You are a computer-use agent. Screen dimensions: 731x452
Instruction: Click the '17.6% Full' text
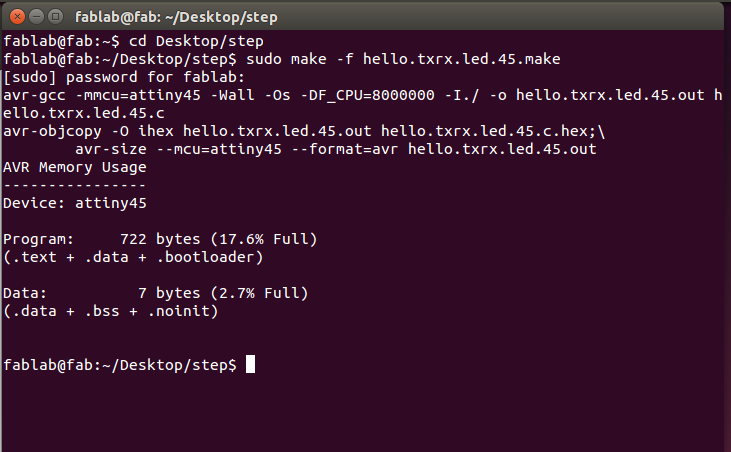(x=264, y=239)
